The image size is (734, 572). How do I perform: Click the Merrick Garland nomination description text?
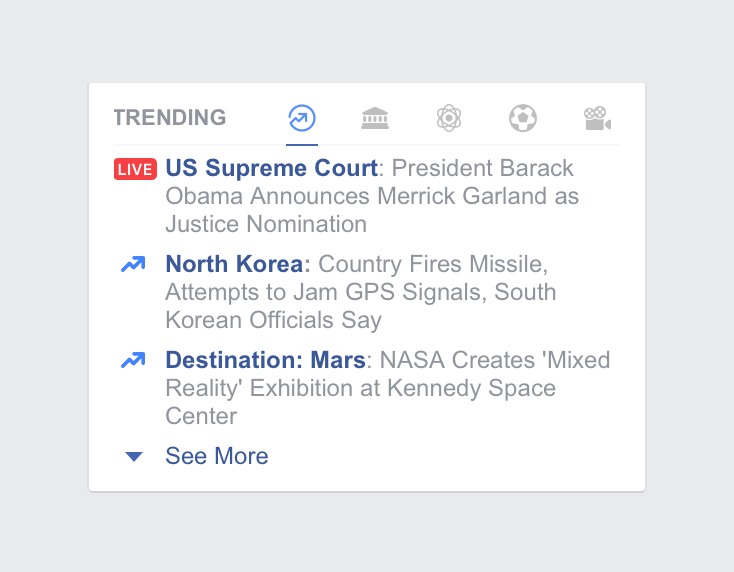click(370, 196)
